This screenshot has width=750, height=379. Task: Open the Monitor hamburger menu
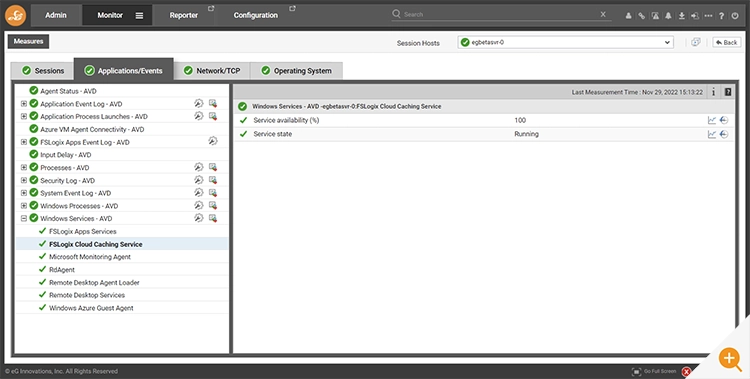coord(139,15)
